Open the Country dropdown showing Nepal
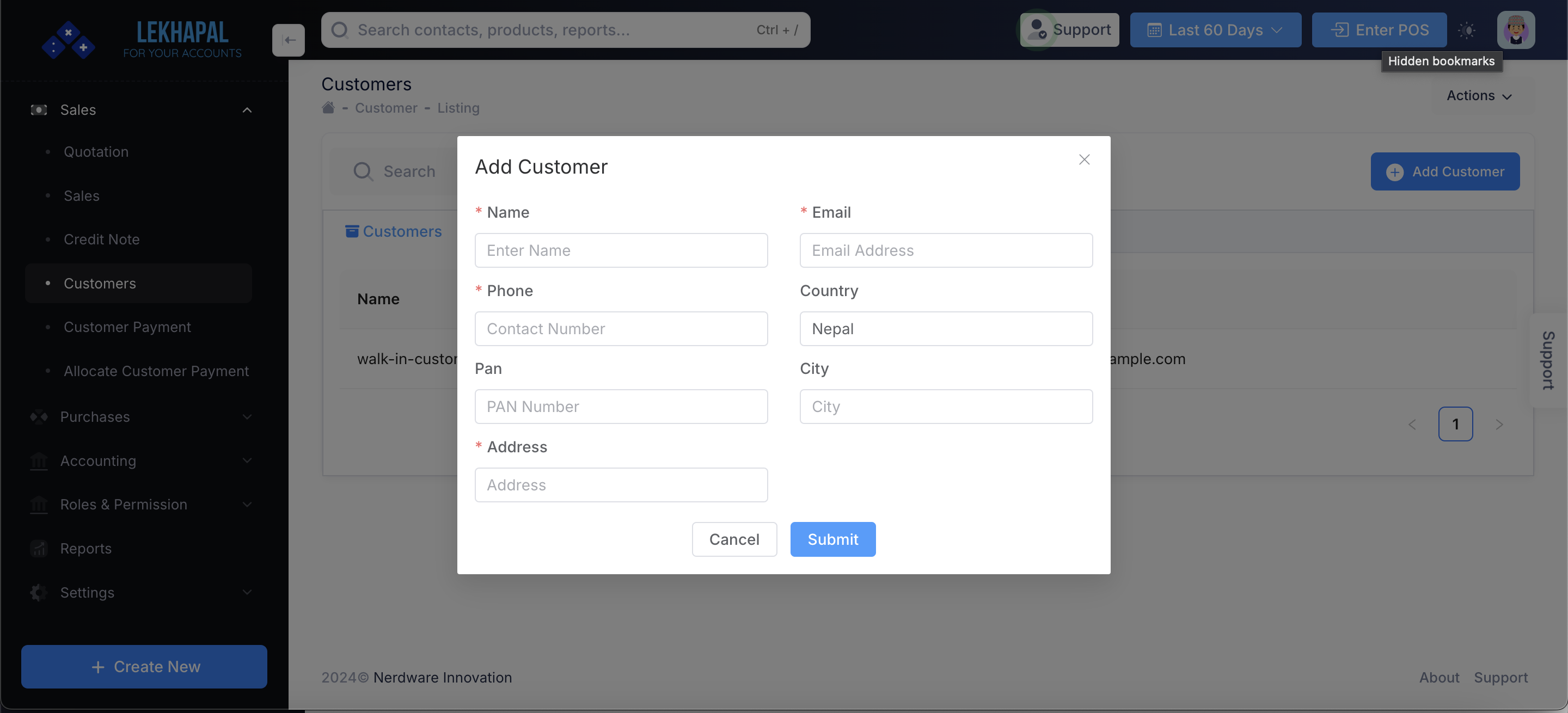Screen dimensions: 1568x713 pos(945,329)
